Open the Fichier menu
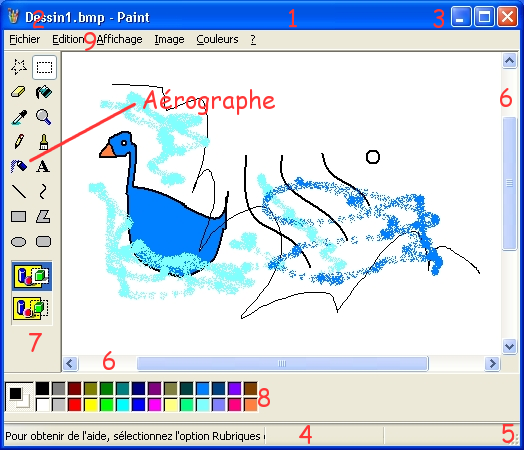This screenshot has width=524, height=450. [24, 39]
